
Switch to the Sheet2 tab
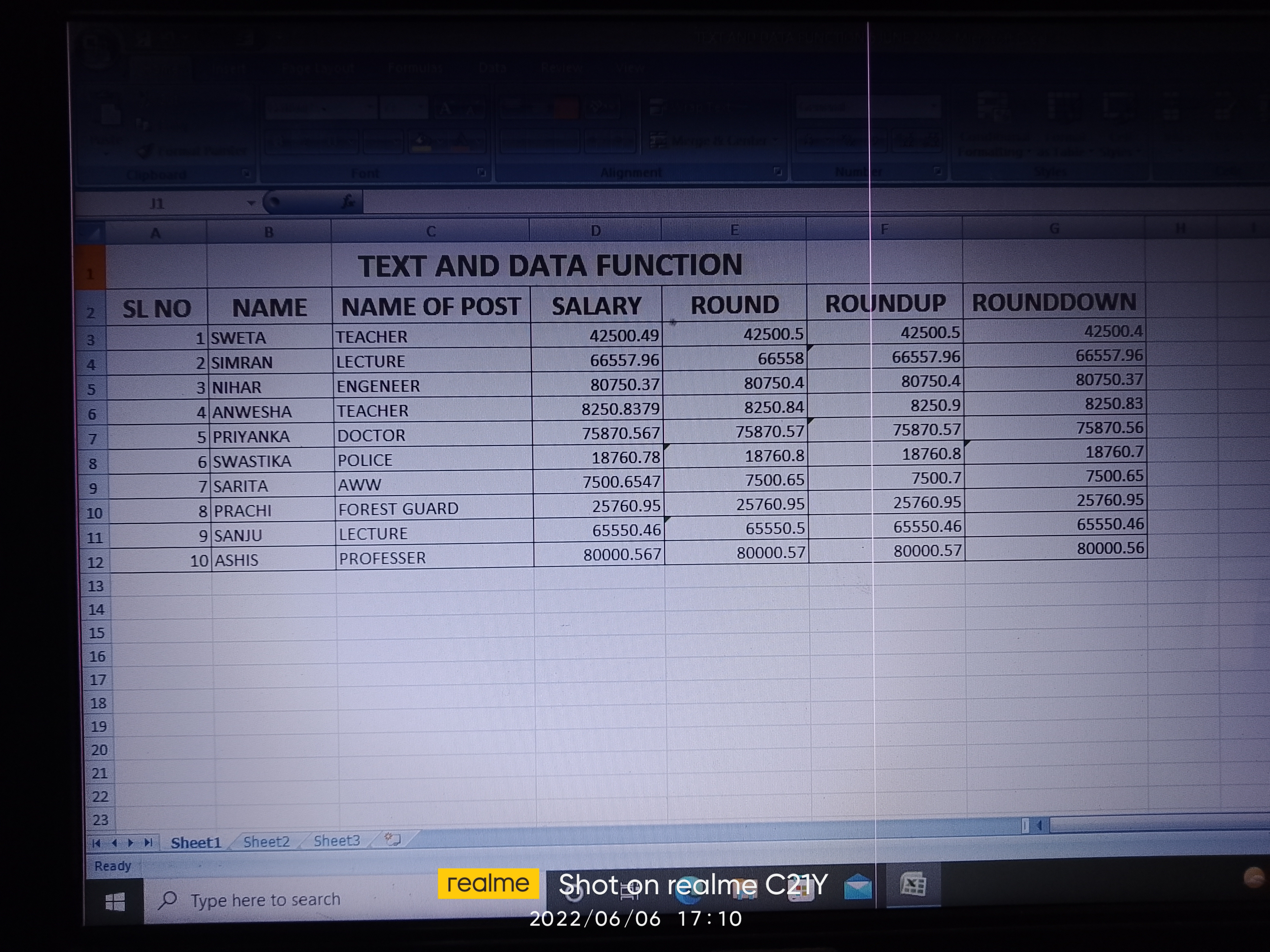[x=267, y=841]
